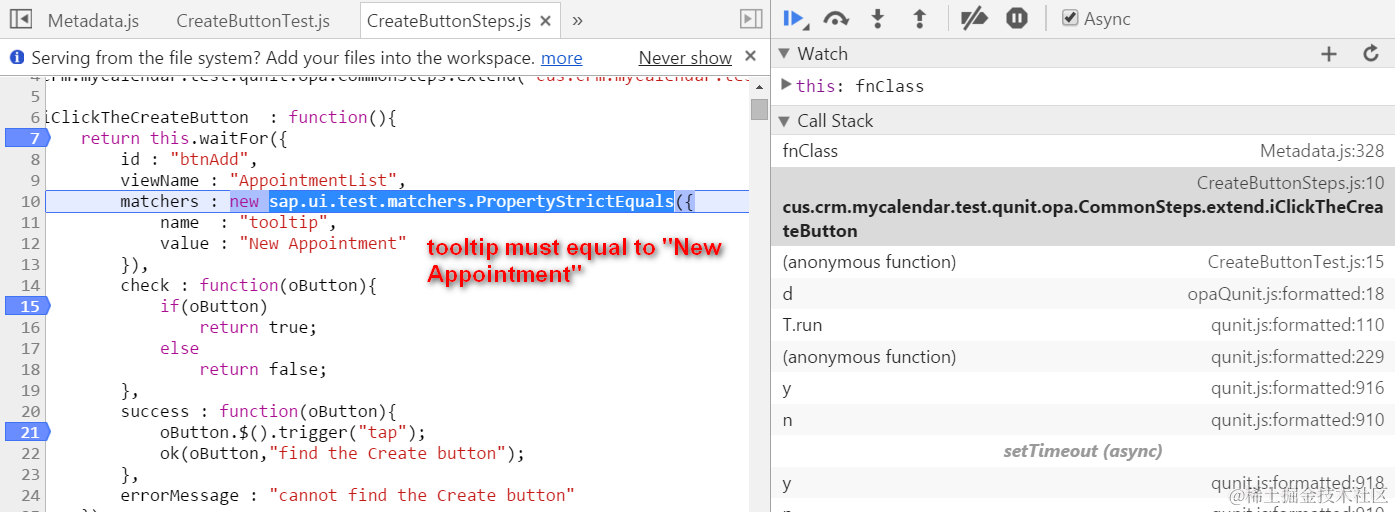This screenshot has height=512, width=1395.
Task: Step over next function call
Action: tap(836, 18)
